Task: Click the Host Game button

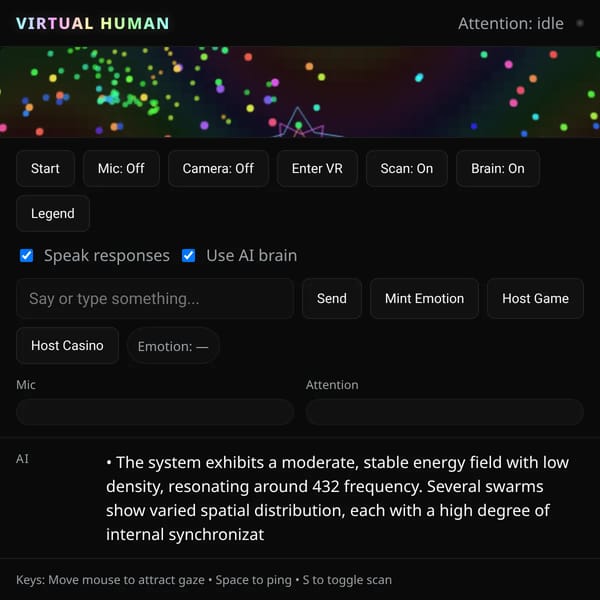Action: click(x=535, y=298)
